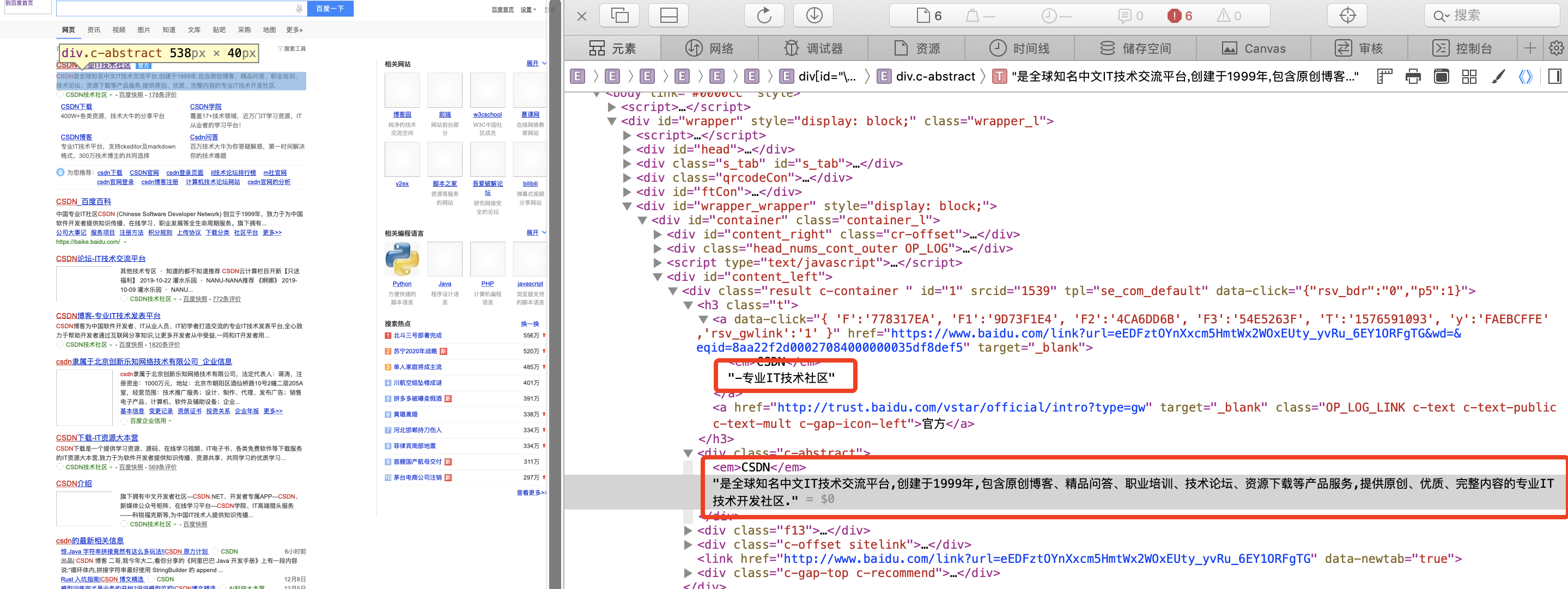Expand 相关网站 with 展开
Viewport: 1568px width, 589px height.
point(536,63)
